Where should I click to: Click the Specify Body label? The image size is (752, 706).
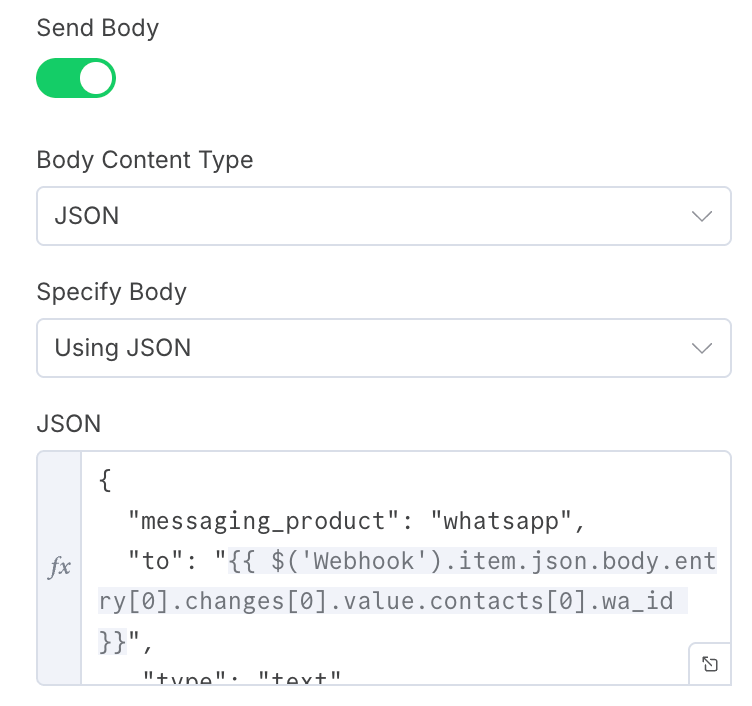click(x=112, y=292)
